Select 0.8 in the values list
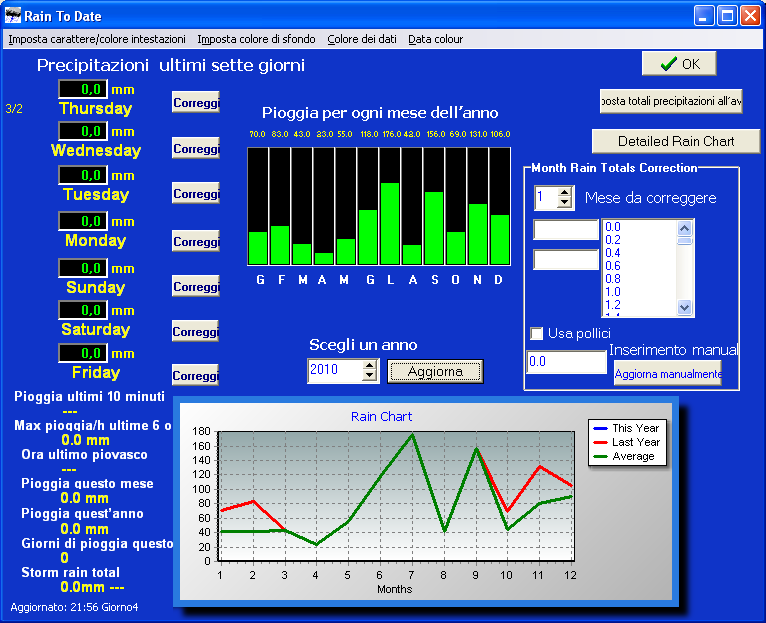Image resolution: width=766 pixels, height=623 pixels. [613, 279]
